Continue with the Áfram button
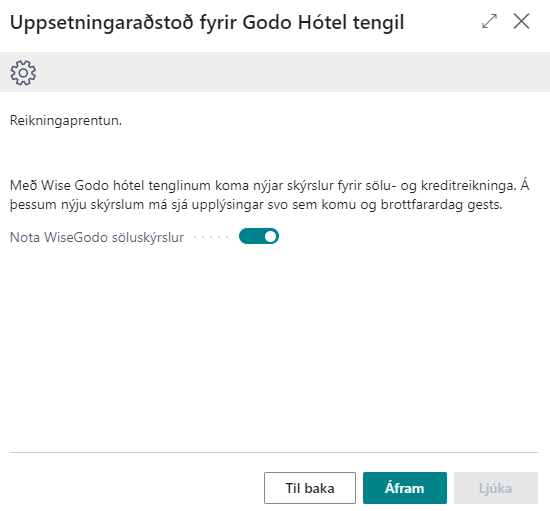 click(x=405, y=488)
